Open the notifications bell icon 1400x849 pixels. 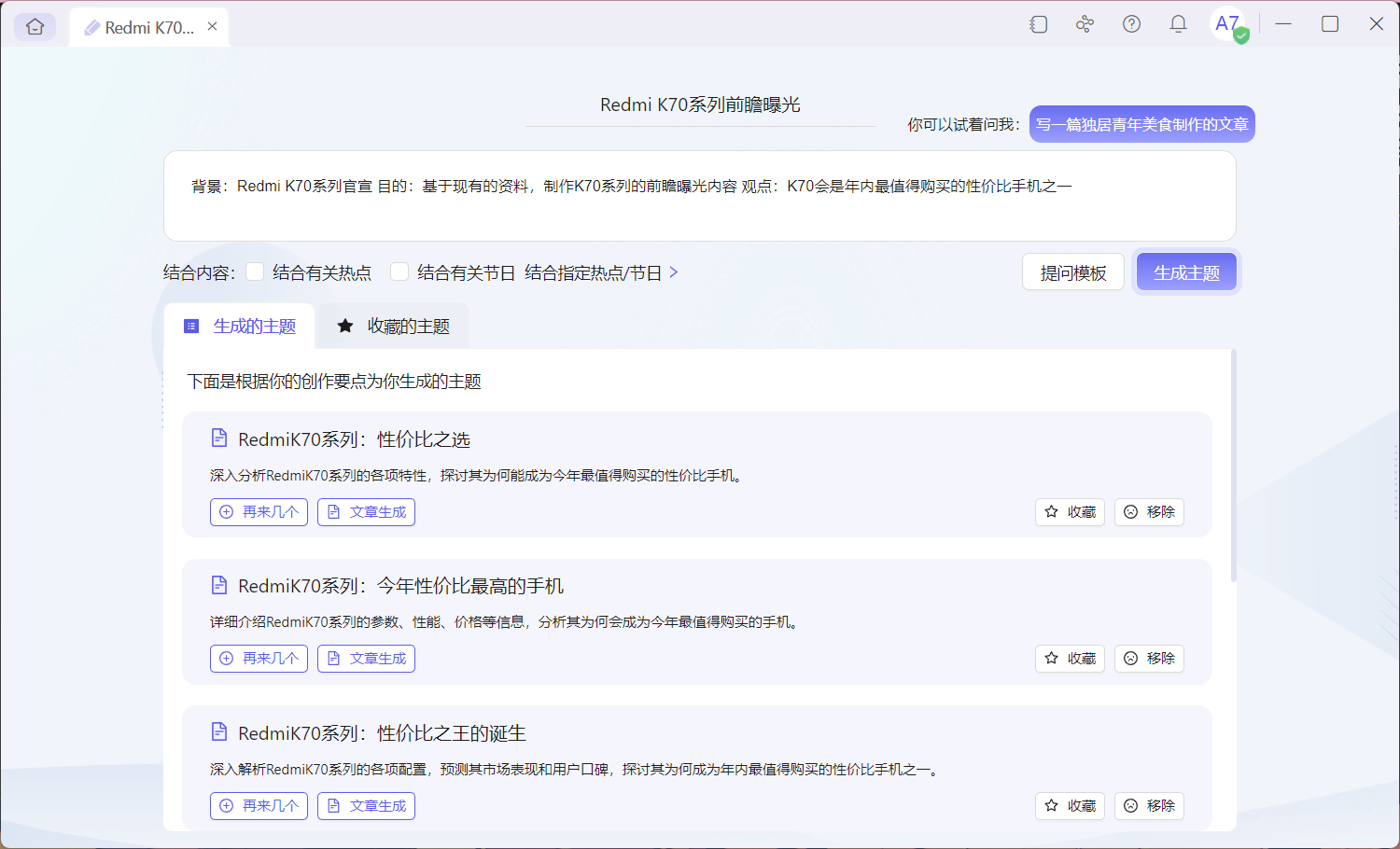(x=1177, y=24)
